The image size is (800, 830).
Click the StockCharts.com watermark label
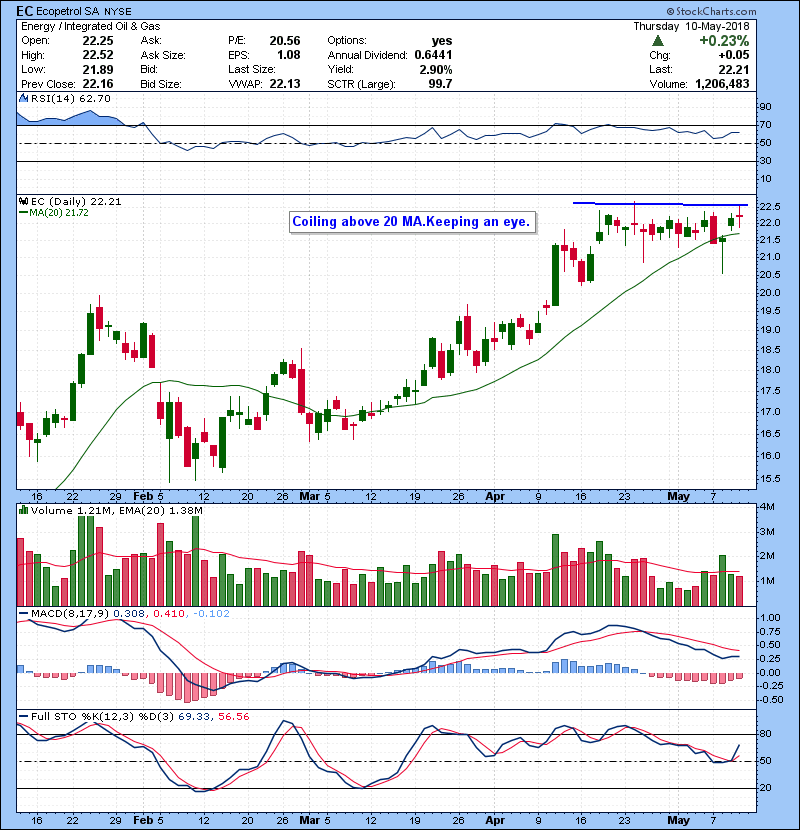click(x=712, y=11)
